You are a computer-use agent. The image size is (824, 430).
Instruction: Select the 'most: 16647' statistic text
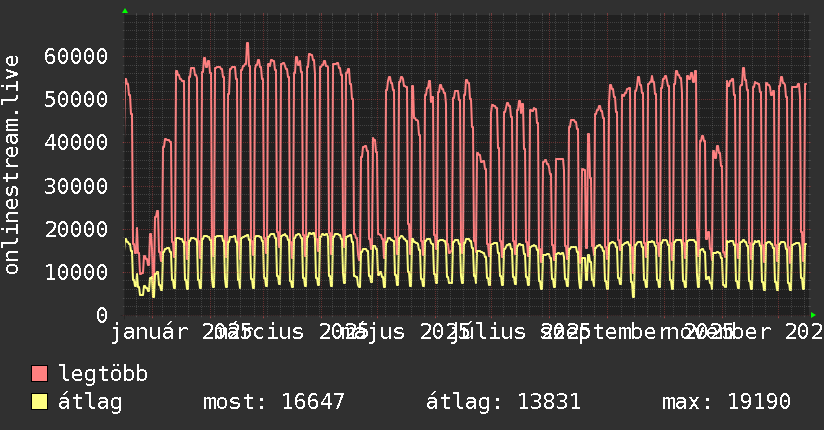coord(273,402)
